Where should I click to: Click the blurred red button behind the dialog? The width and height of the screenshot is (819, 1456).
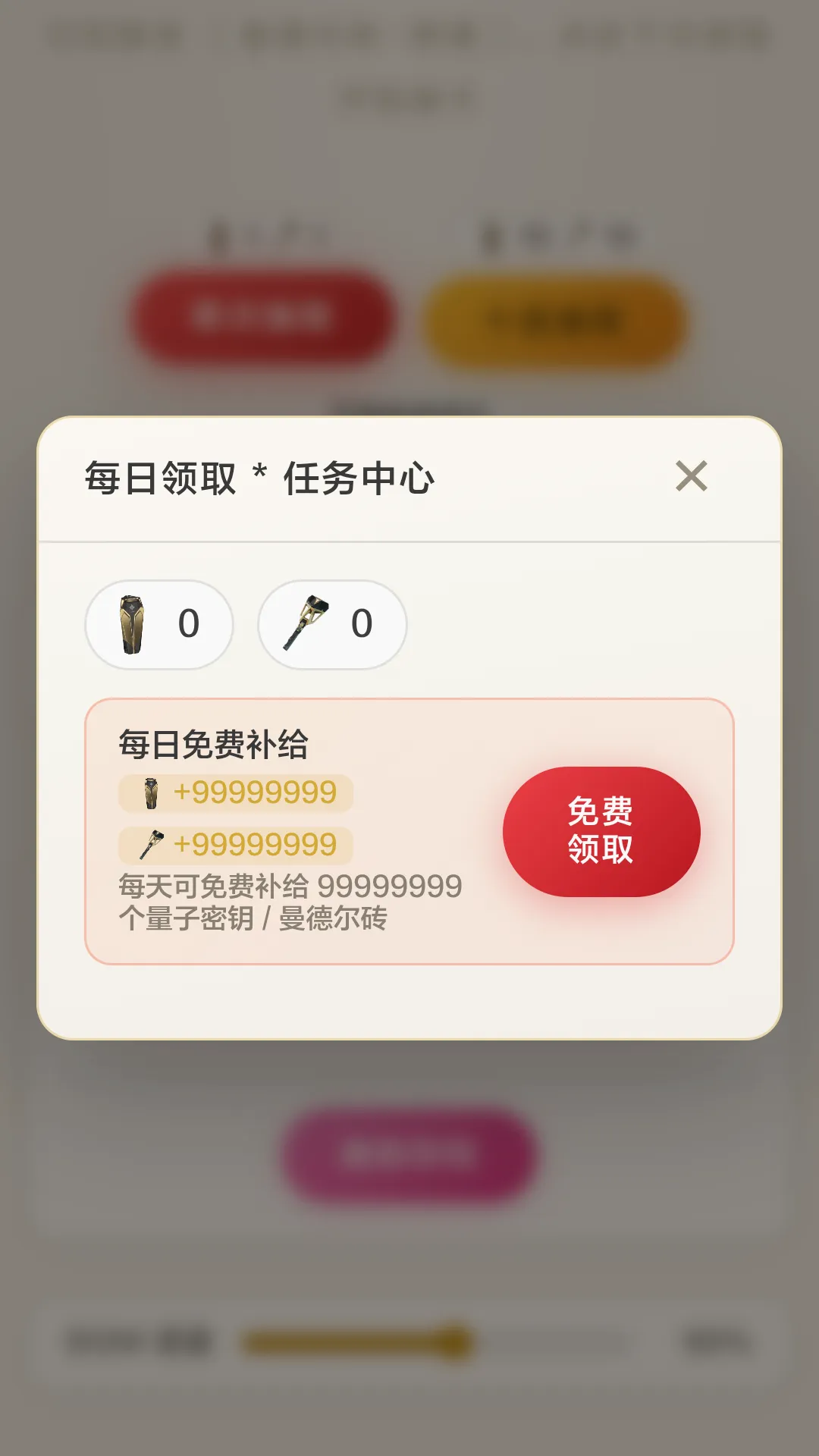pyautogui.click(x=262, y=316)
